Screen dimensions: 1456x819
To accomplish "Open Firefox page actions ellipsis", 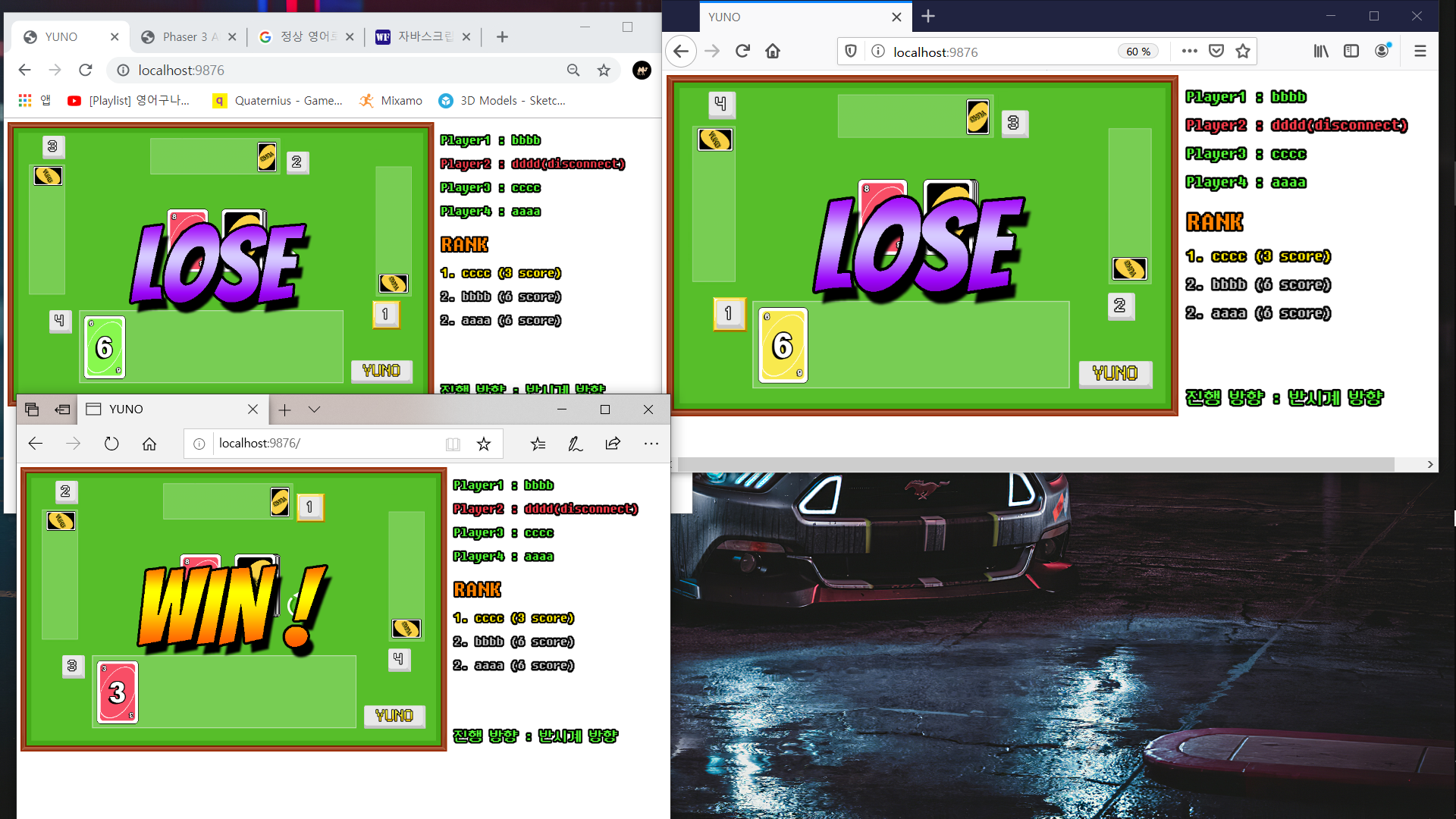I will click(x=1189, y=52).
